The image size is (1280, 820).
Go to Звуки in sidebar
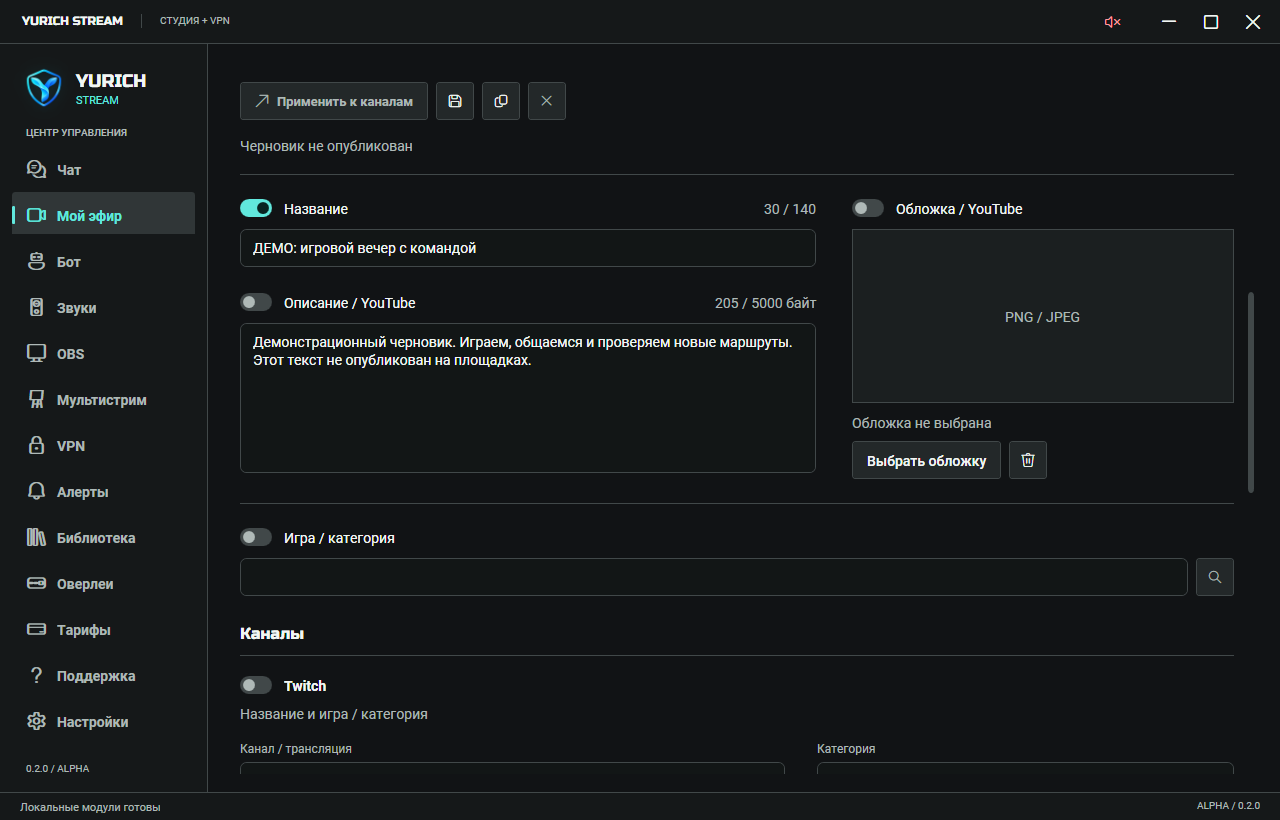pyautogui.click(x=103, y=308)
